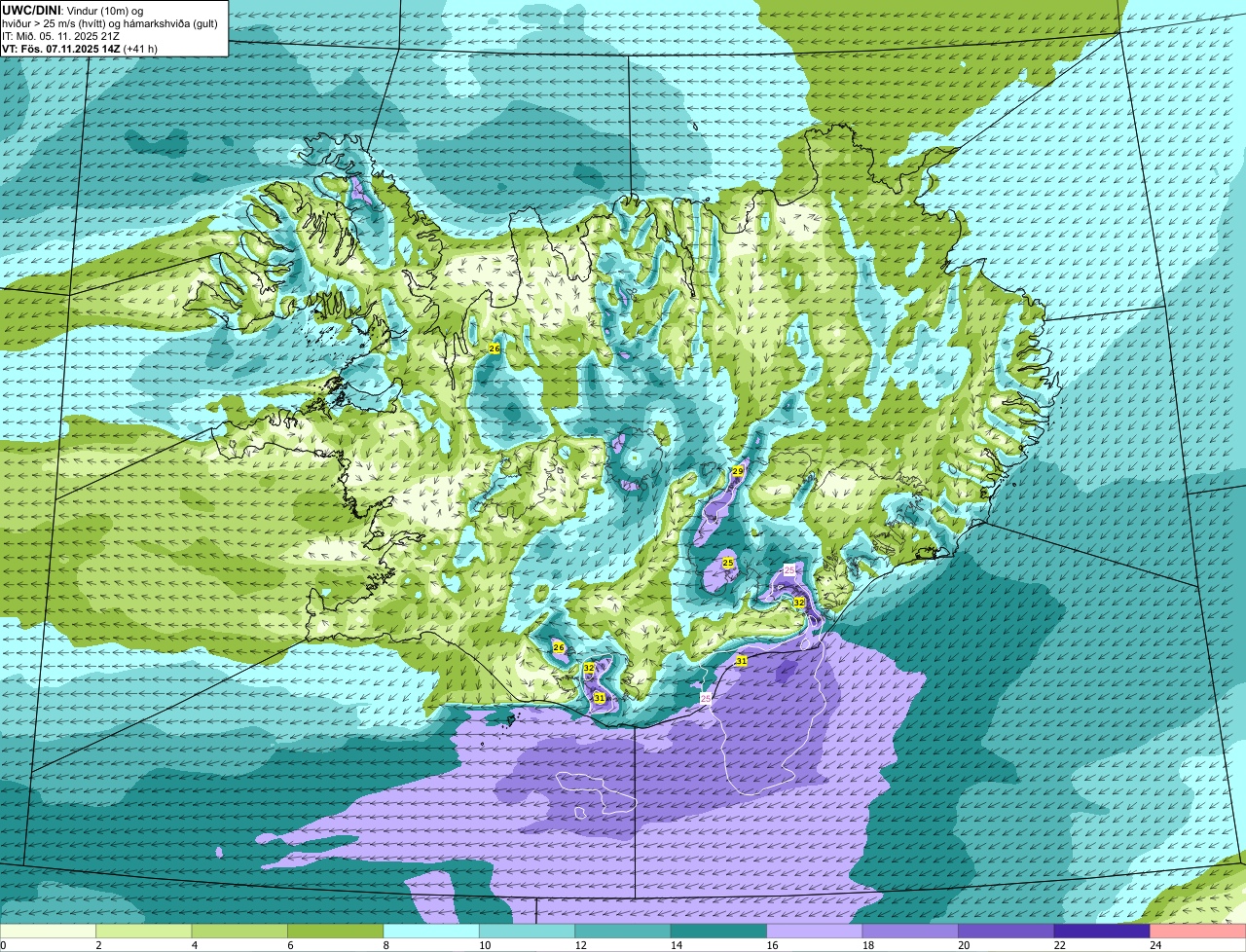Click the legend tick label '2'
The width and height of the screenshot is (1246, 952).
tap(98, 945)
